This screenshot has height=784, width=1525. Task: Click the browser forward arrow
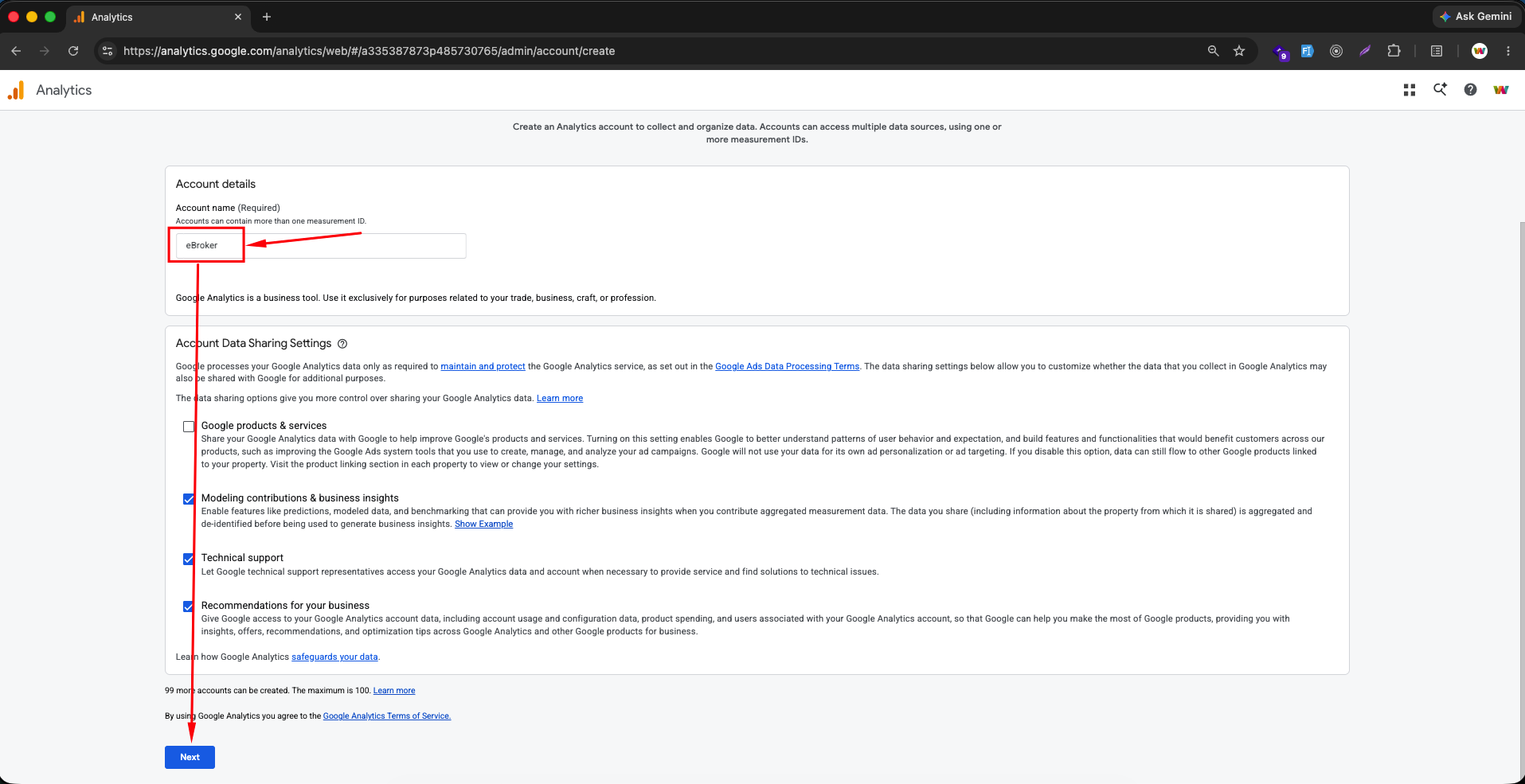tap(45, 51)
